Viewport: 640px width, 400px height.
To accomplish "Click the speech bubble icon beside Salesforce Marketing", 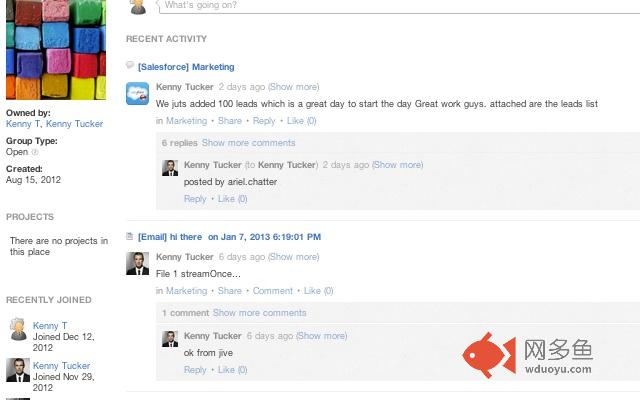I will pyautogui.click(x=130, y=66).
